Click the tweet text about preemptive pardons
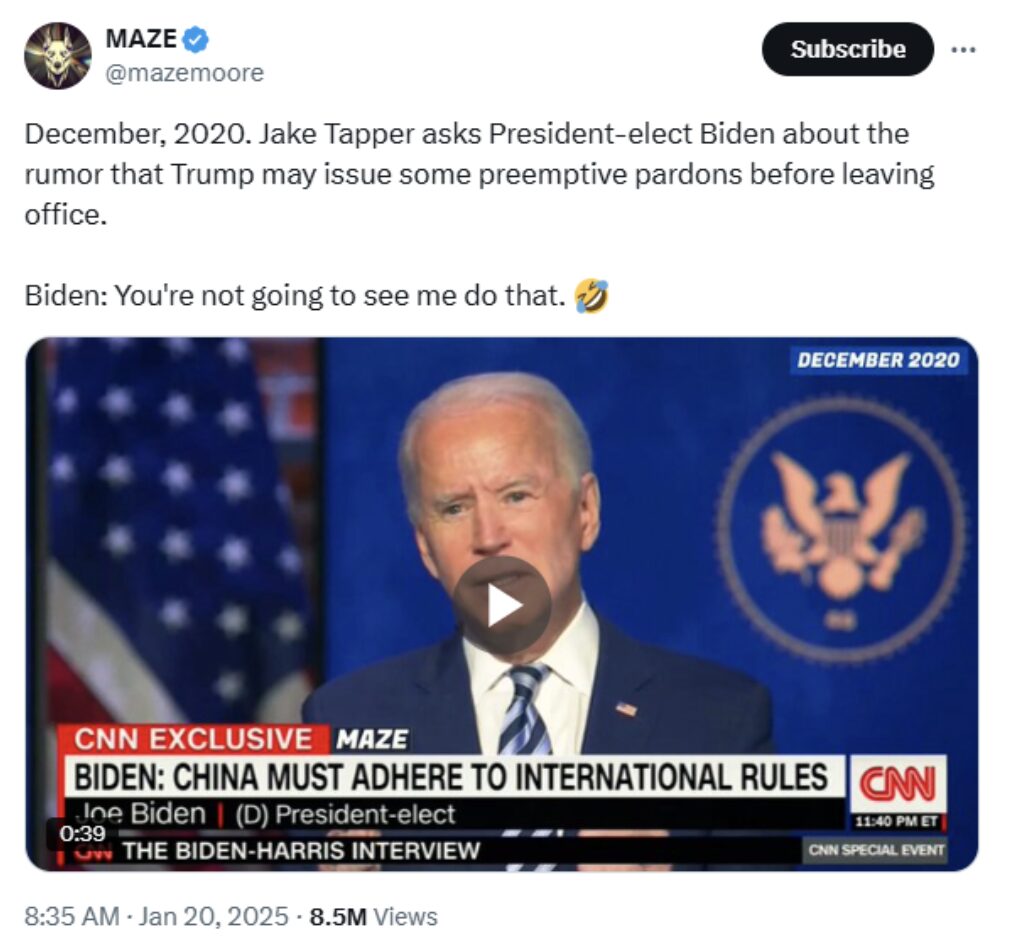The width and height of the screenshot is (1012, 952). (480, 174)
